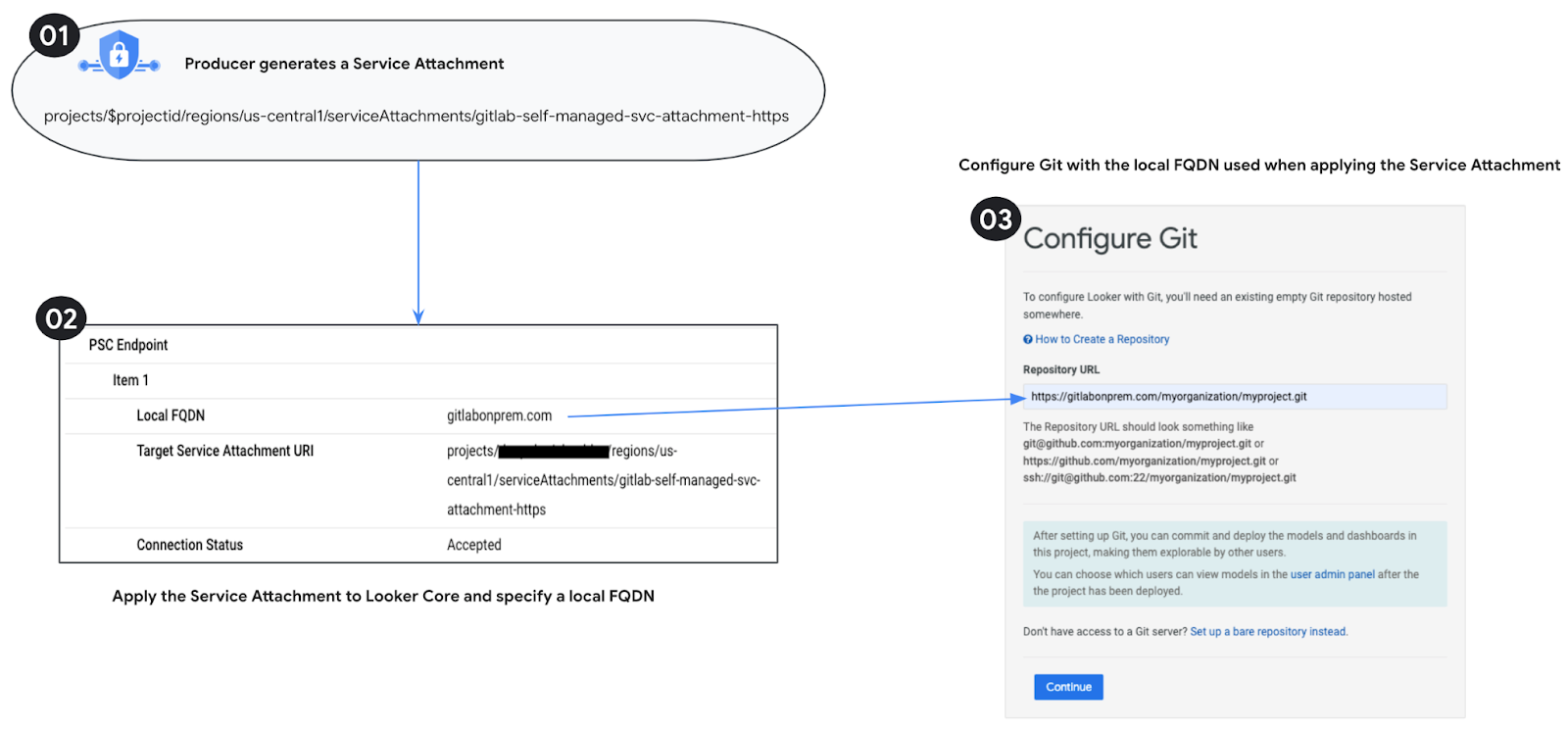Open the How to Create a Repository link
Viewport: 1568px width, 729px height.
tap(1102, 340)
